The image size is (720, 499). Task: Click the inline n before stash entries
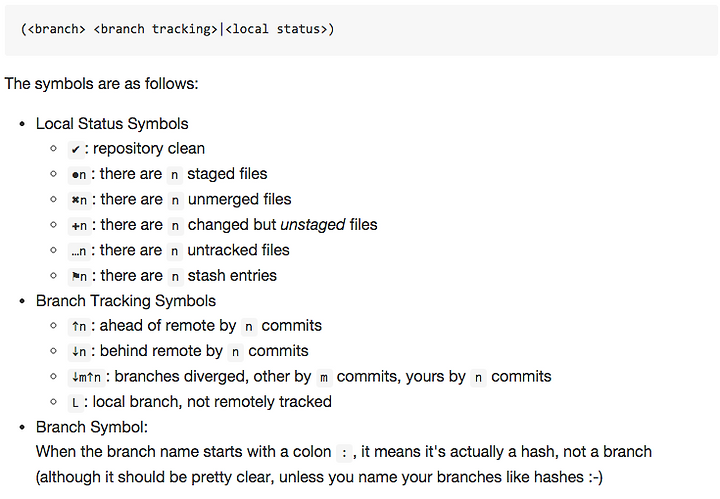tap(175, 276)
